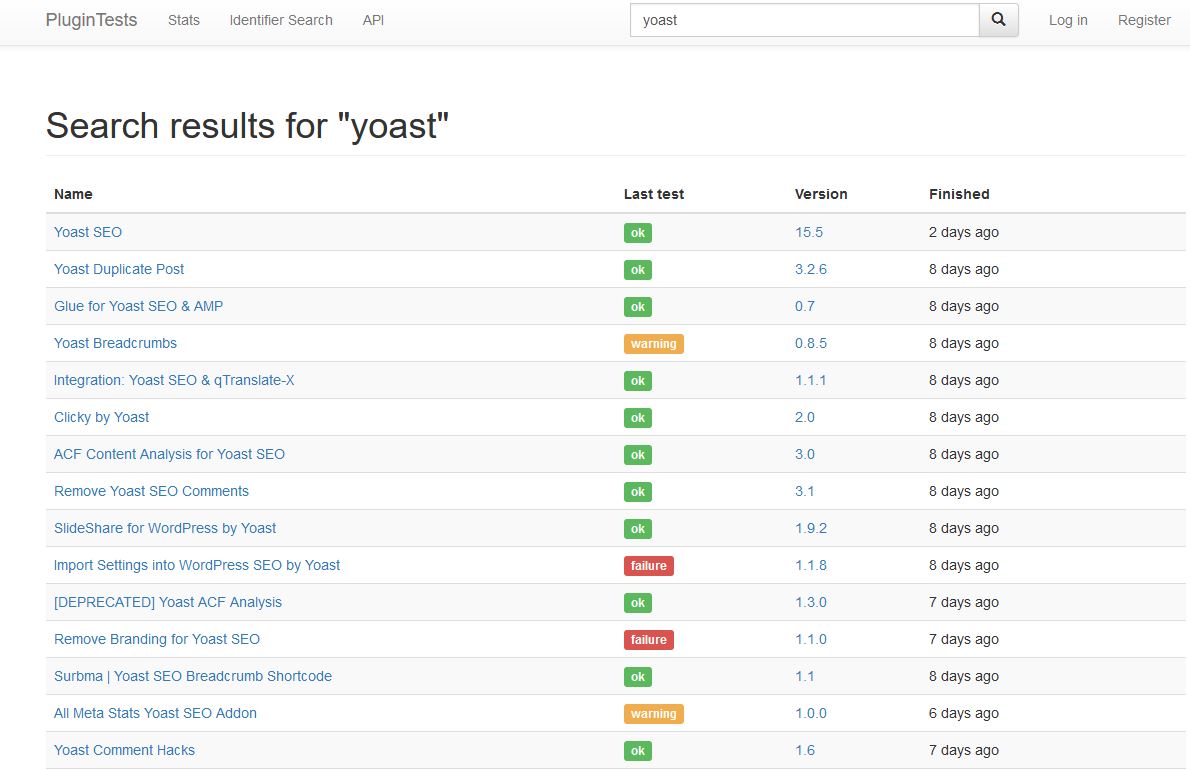Click warning badge for All Meta Stats
The height and width of the screenshot is (770, 1190).
point(653,714)
